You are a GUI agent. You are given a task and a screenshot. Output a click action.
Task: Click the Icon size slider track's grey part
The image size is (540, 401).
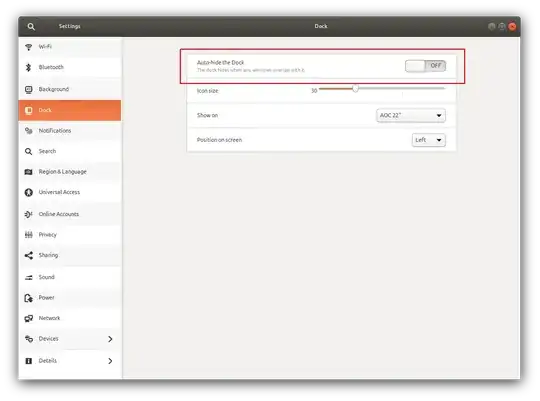402,89
